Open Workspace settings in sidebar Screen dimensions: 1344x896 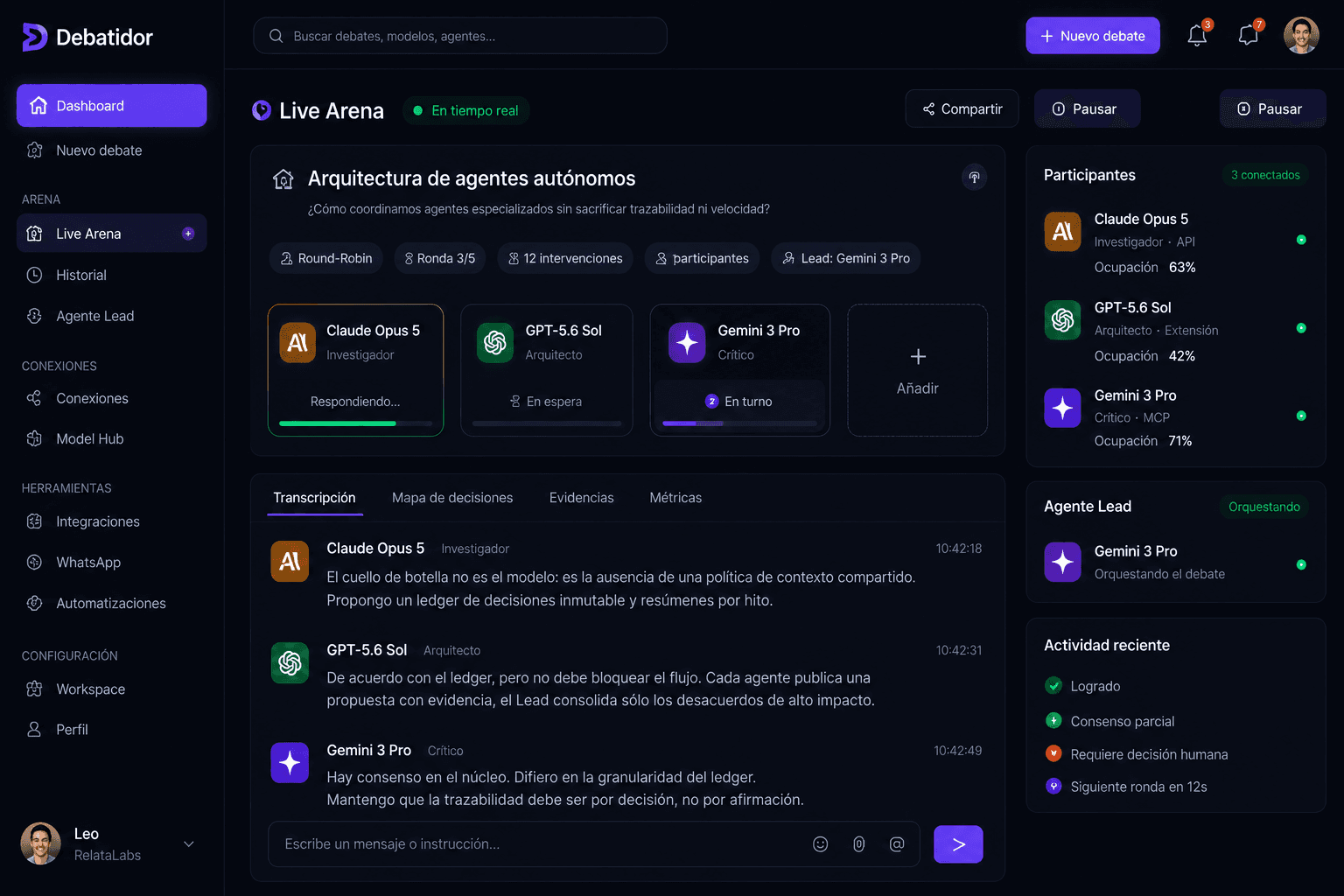112,689
